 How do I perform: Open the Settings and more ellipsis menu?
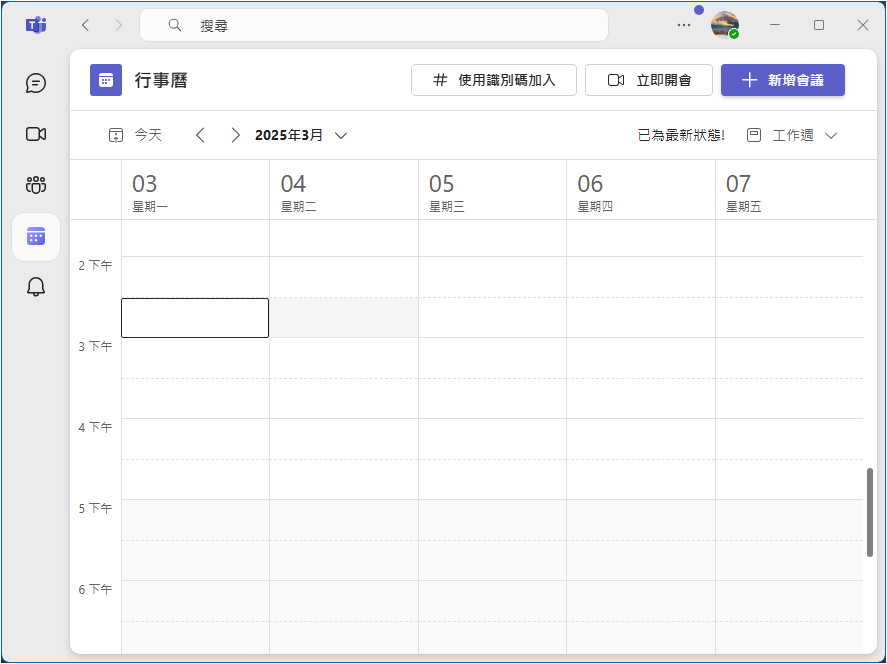tap(684, 25)
